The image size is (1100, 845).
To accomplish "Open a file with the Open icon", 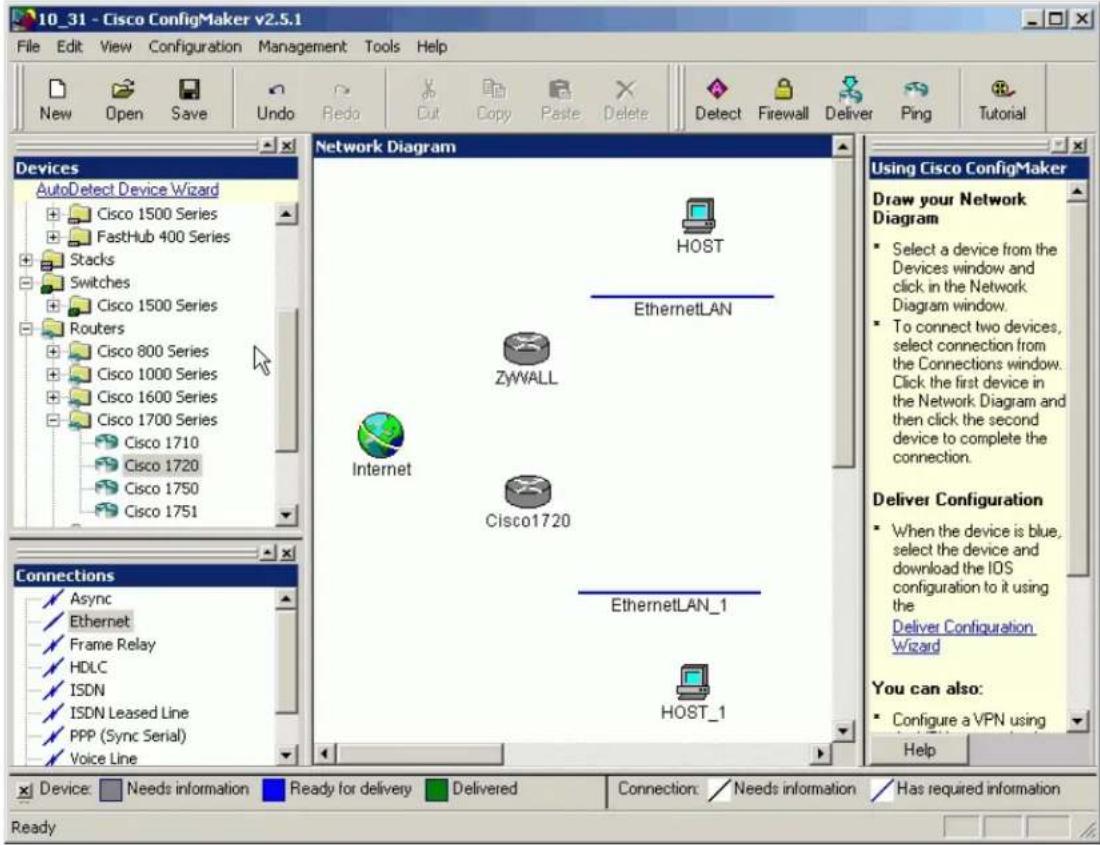I will pos(123,100).
